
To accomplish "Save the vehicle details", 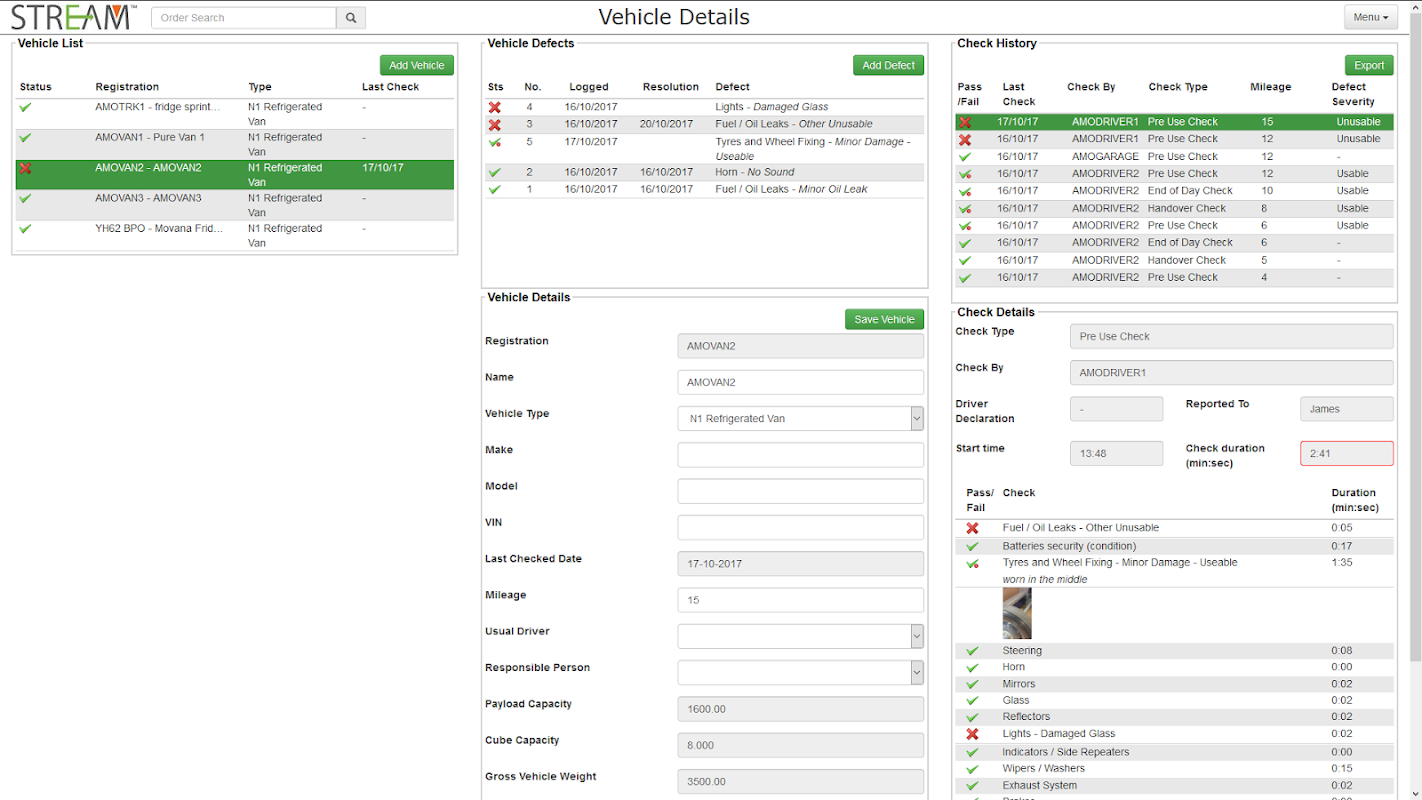I will pos(884,319).
